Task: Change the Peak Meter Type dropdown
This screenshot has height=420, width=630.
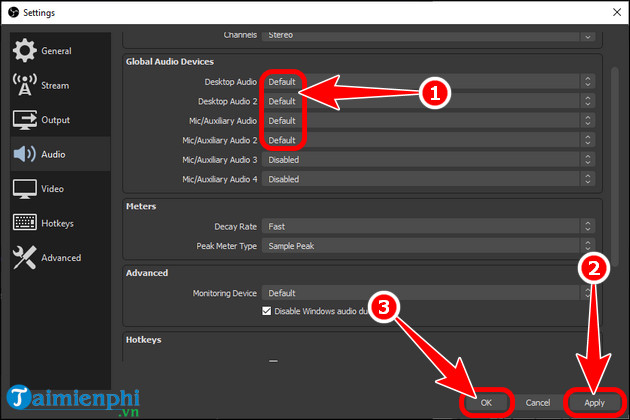Action: click(428, 246)
